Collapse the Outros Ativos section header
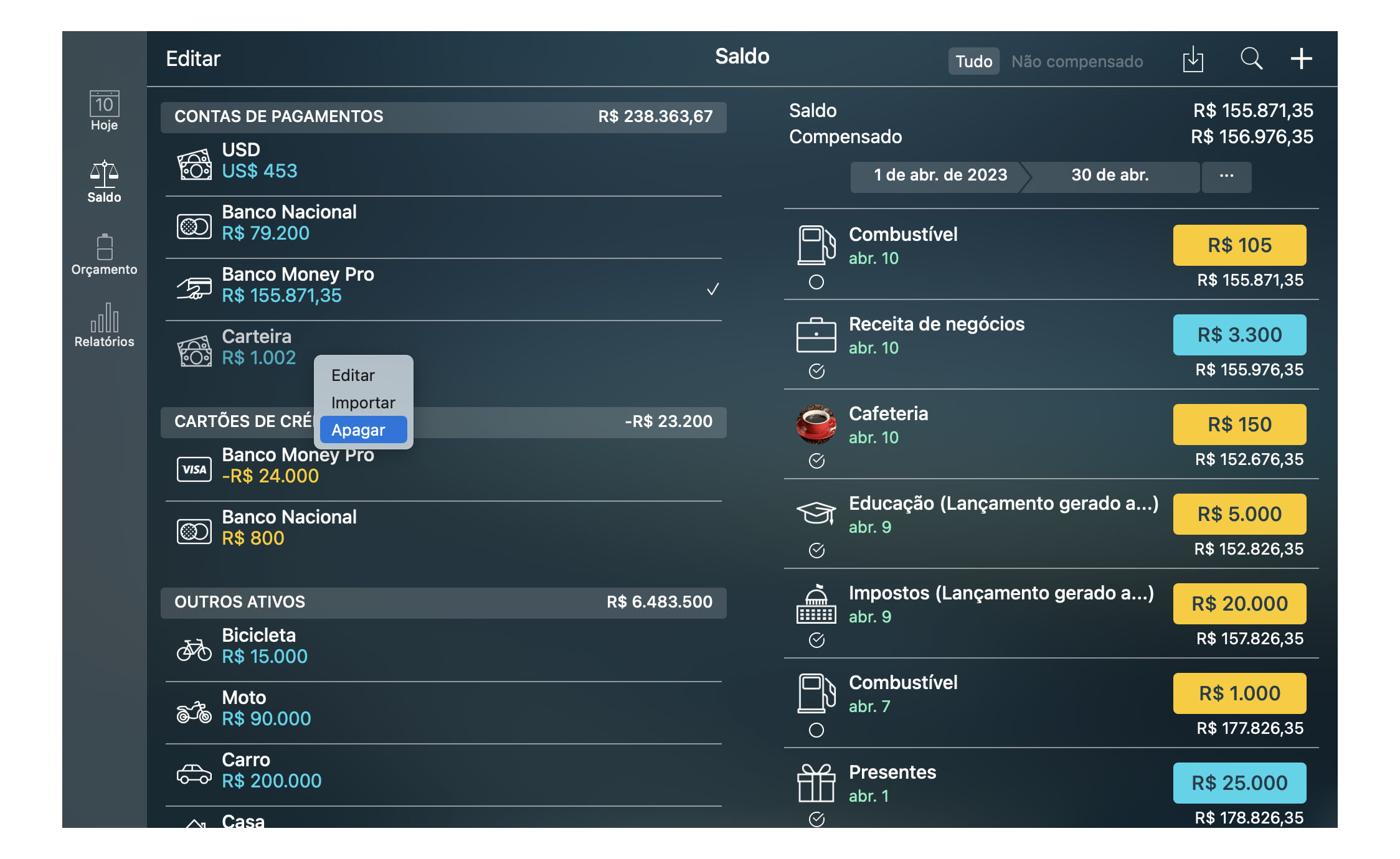The height and width of the screenshot is (859, 1400). [443, 603]
